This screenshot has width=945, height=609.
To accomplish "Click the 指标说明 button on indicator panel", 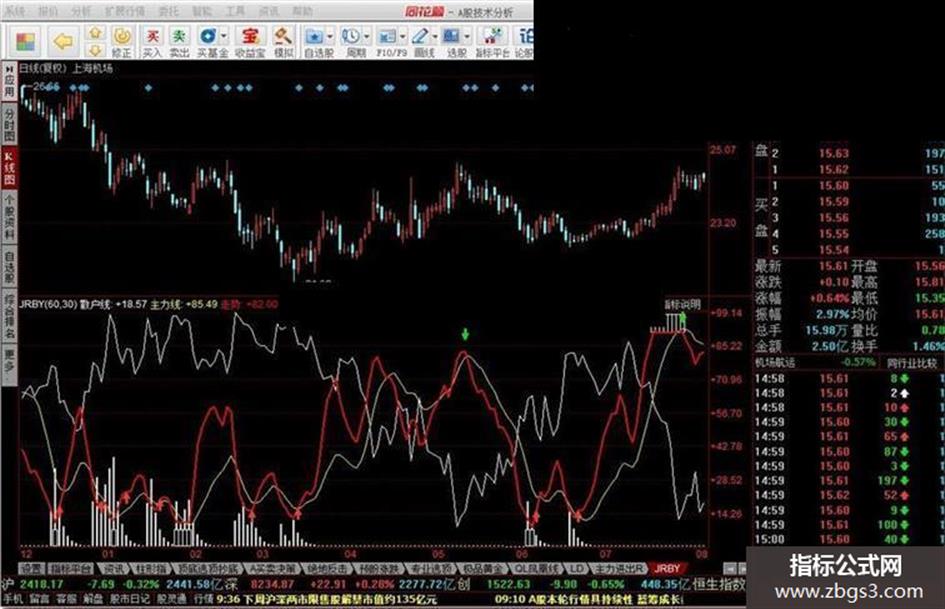I will (682, 304).
